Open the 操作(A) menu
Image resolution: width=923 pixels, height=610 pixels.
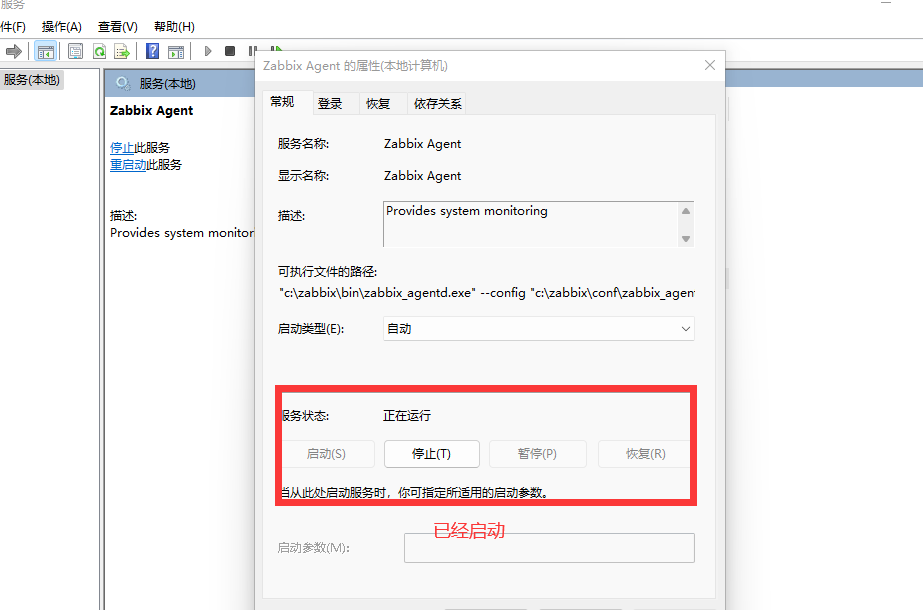pyautogui.click(x=61, y=26)
